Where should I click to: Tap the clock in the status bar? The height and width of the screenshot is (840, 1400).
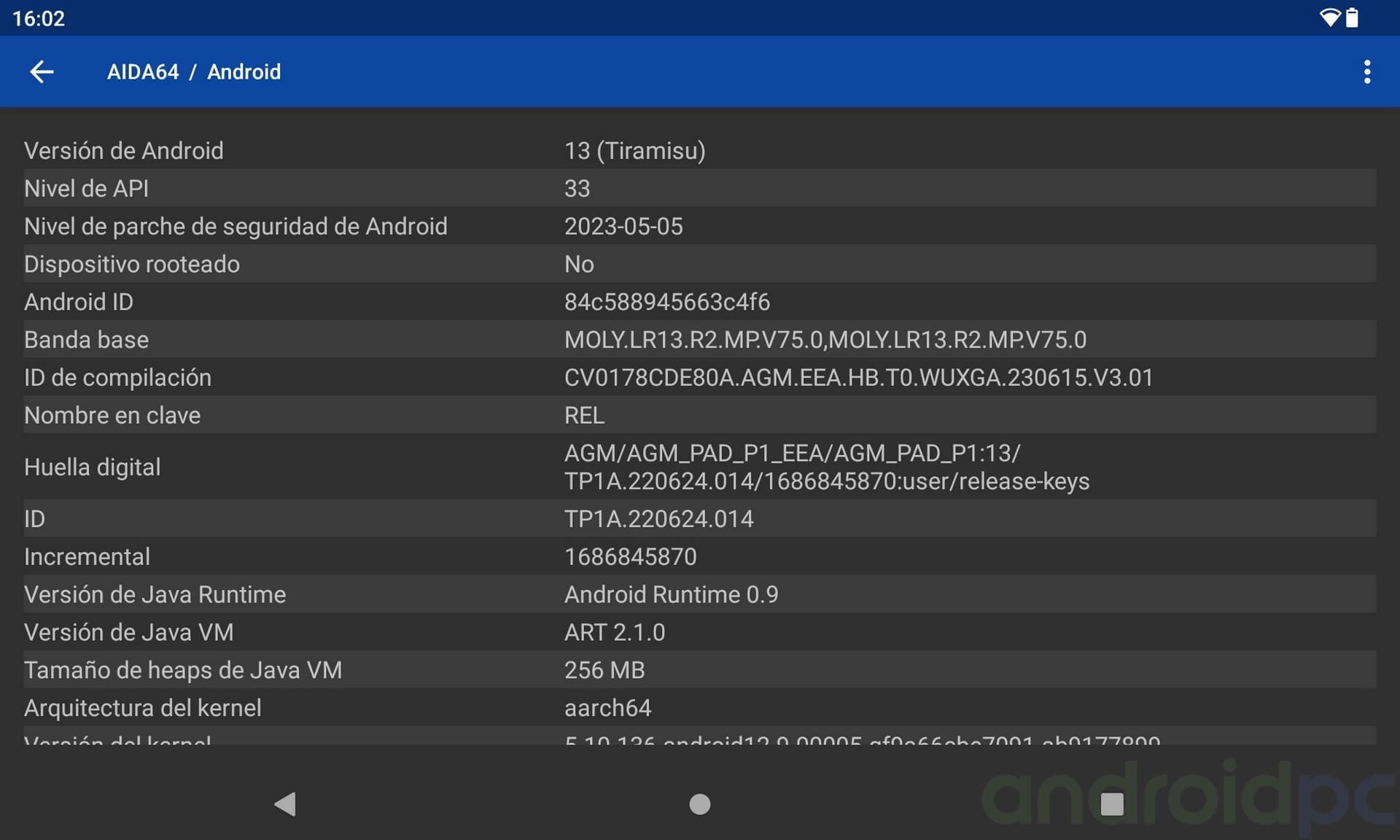point(40,17)
